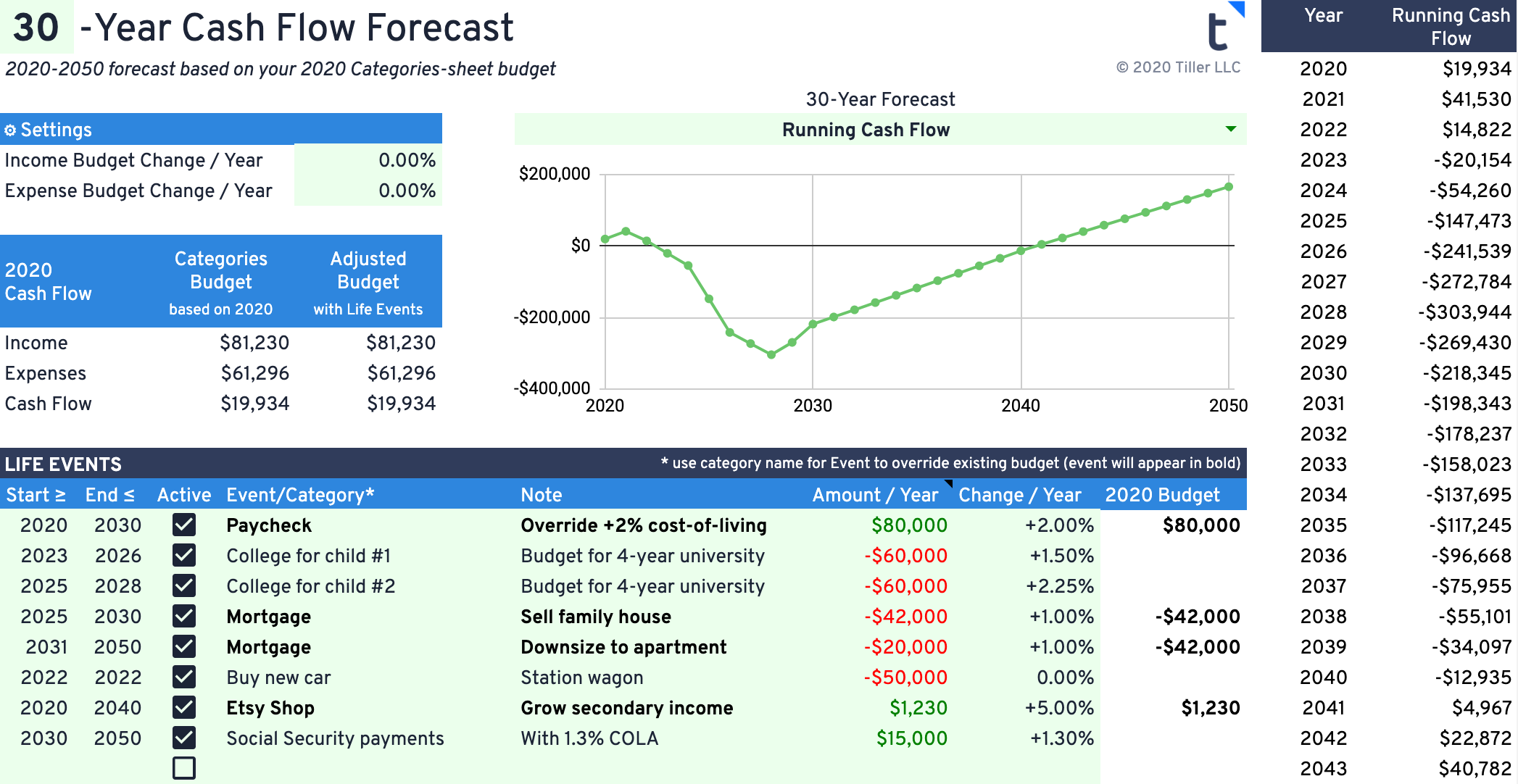Click the Running Cash Flow column header
Viewport: 1518px width, 784px height.
click(x=1451, y=27)
